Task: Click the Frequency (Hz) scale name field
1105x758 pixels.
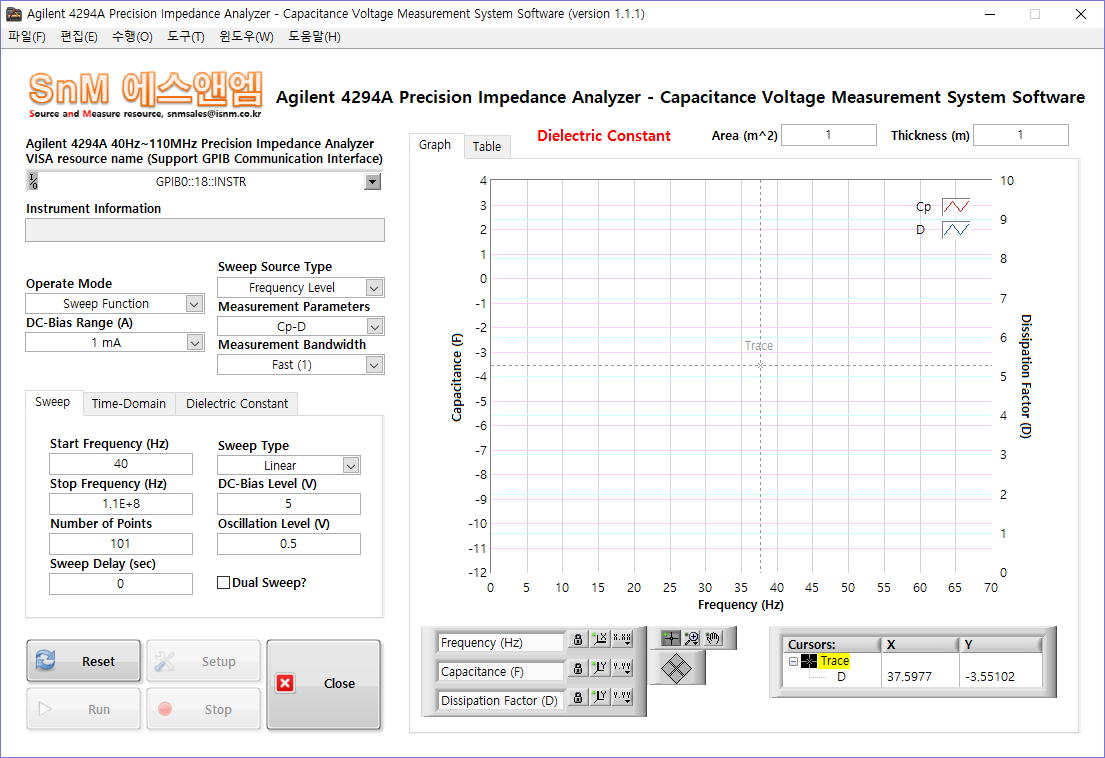Action: click(500, 642)
